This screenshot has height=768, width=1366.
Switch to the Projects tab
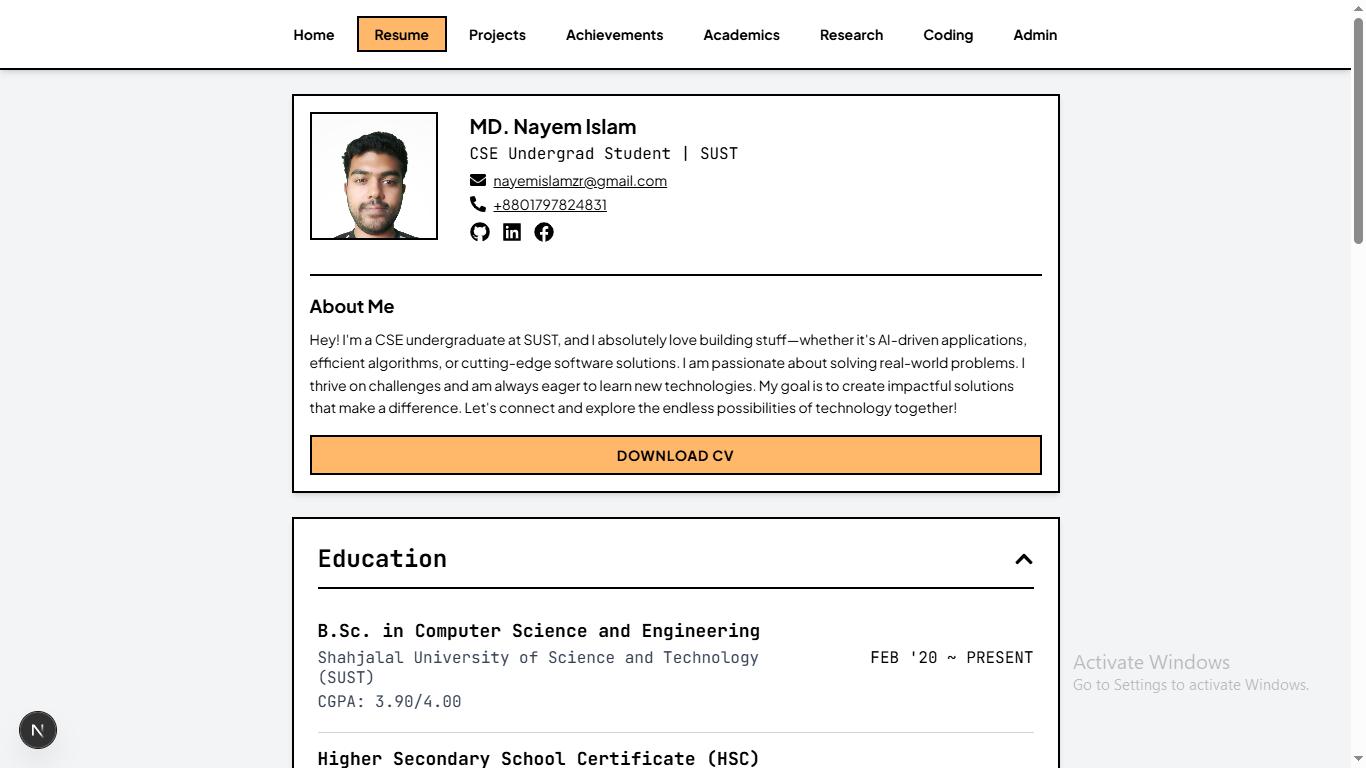coord(497,34)
